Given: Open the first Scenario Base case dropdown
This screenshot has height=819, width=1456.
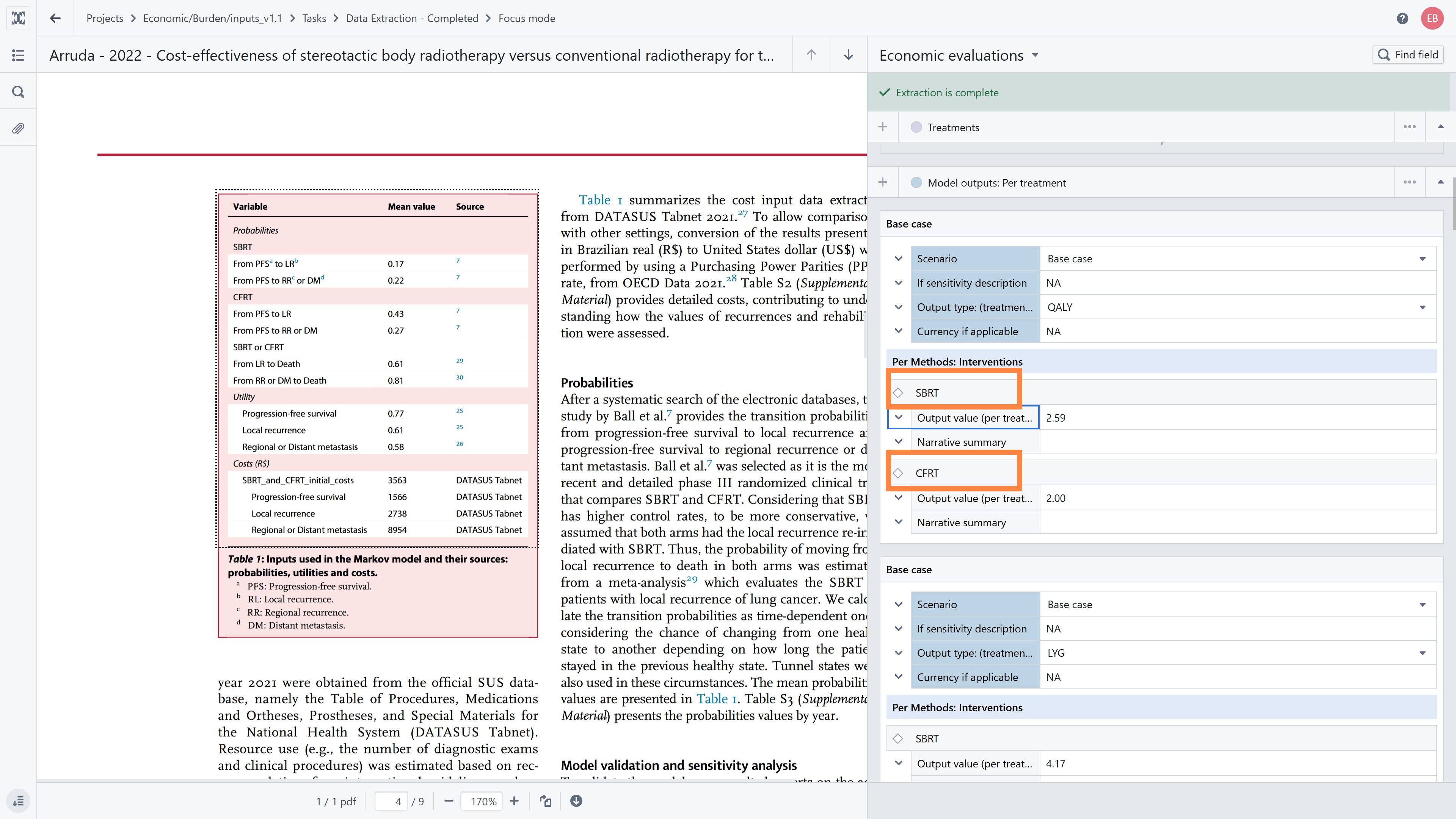Looking at the screenshot, I should [x=1238, y=259].
